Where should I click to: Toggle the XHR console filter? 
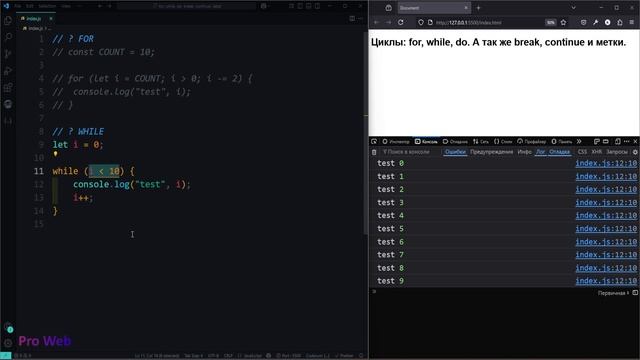coord(596,152)
